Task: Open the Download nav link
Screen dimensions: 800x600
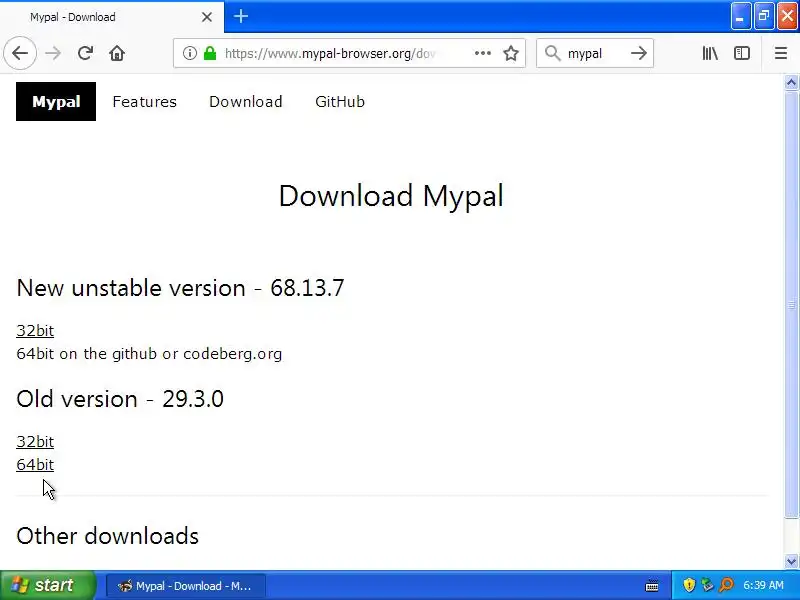Action: pyautogui.click(x=245, y=102)
